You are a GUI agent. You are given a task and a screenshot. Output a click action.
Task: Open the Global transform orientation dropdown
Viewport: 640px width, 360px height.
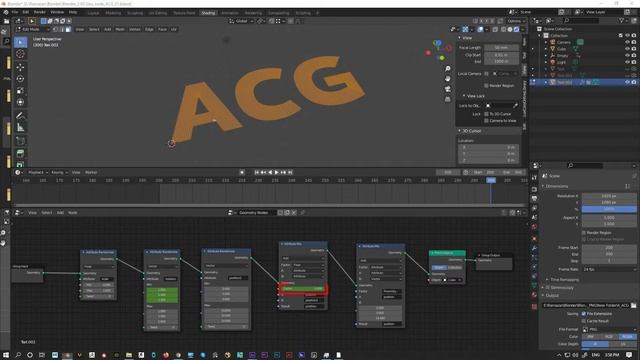[x=241, y=21]
